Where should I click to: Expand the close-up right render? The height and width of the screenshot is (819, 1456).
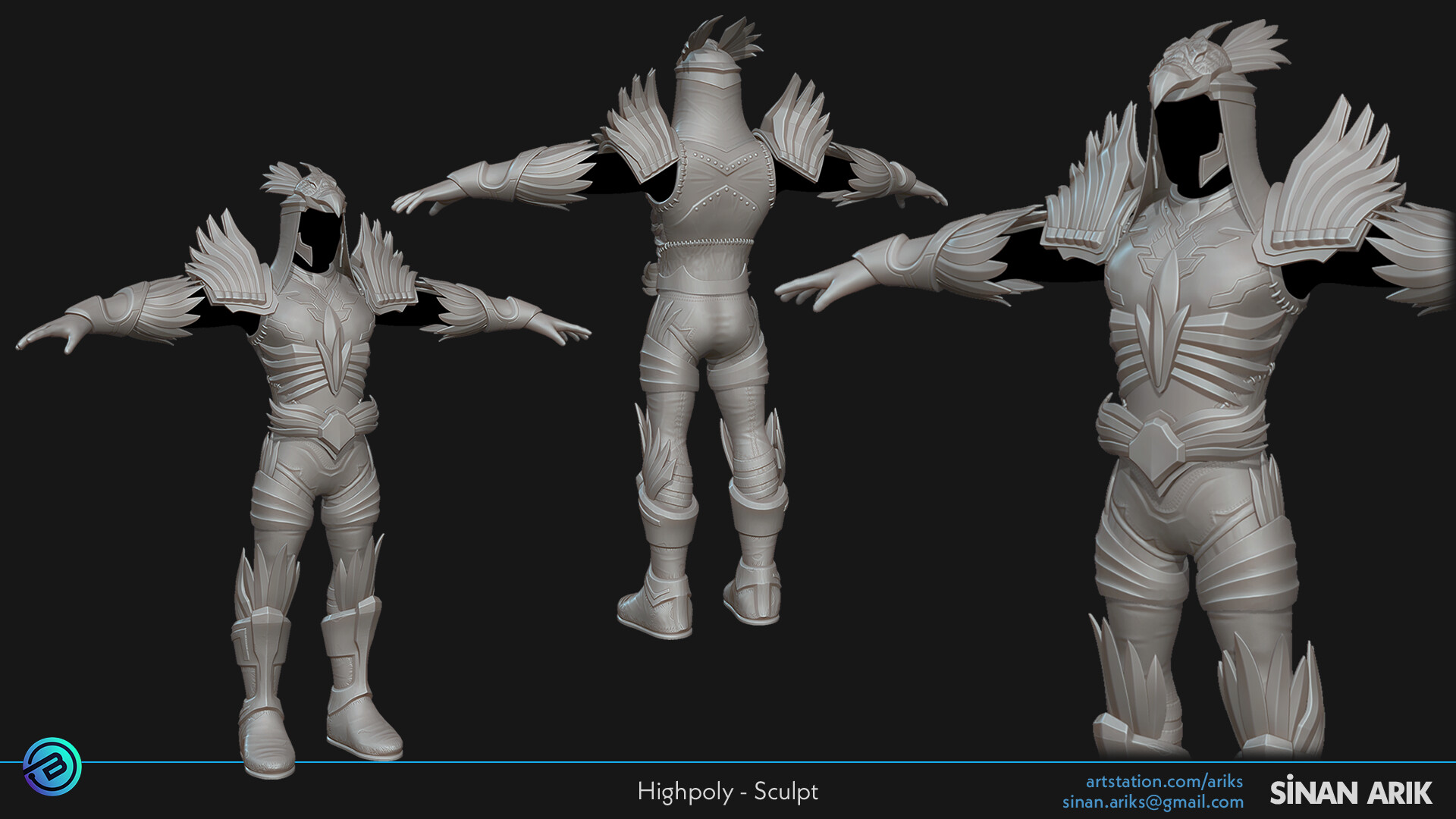pyautogui.click(x=1175, y=379)
